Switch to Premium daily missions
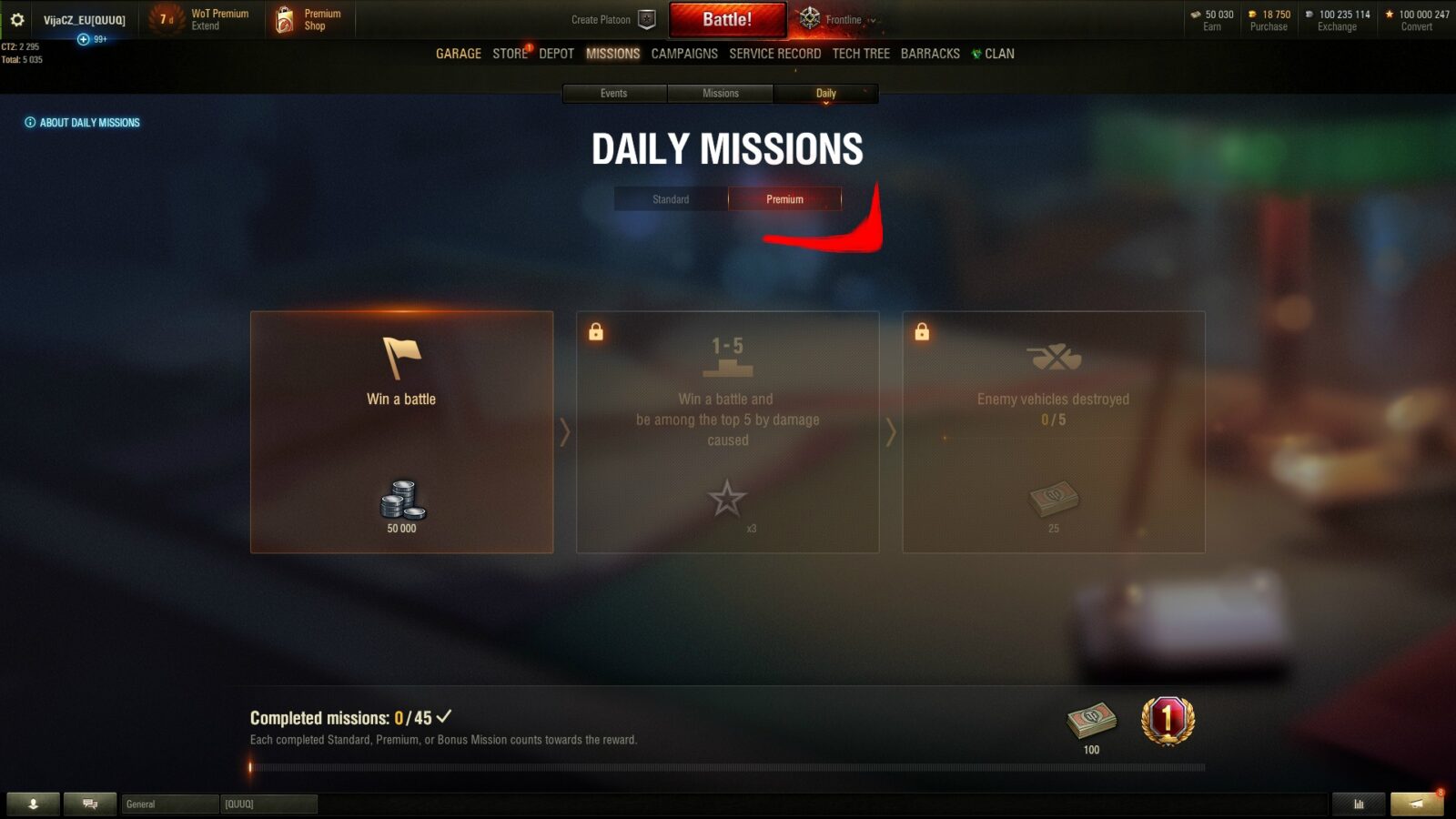 pyautogui.click(x=784, y=199)
